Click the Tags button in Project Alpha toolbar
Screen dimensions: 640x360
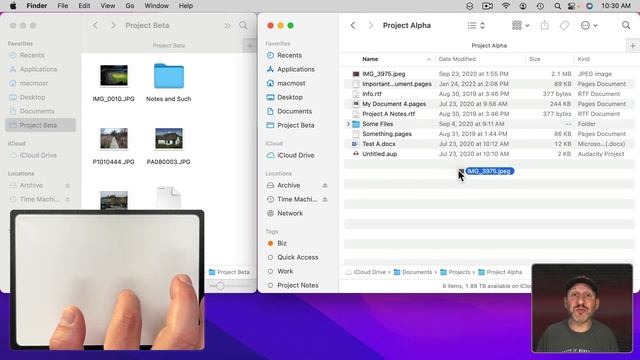[564, 25]
